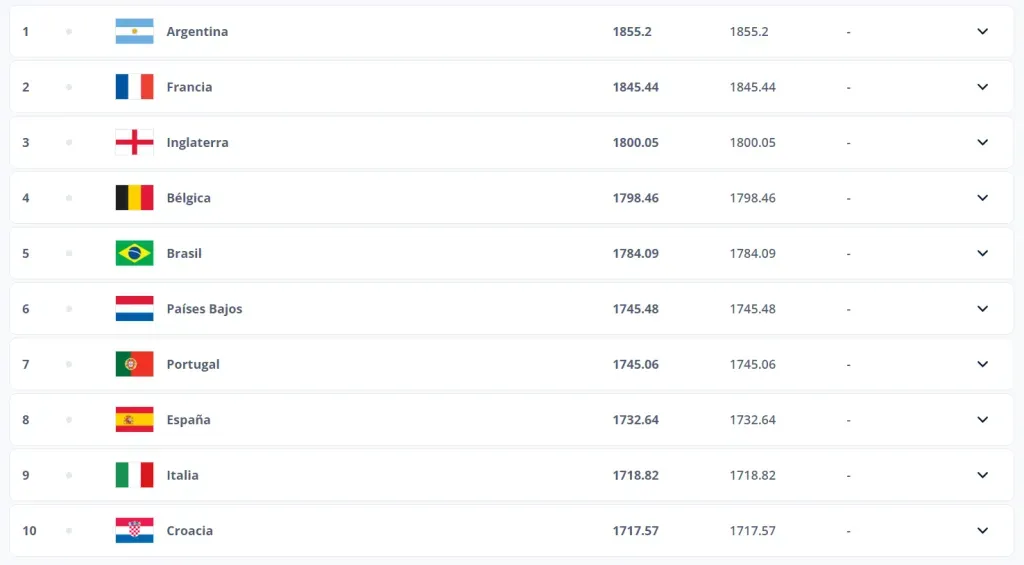1024x565 pixels.
Task: Click the rank number 4 for Bélgica
Action: [x=26, y=198]
